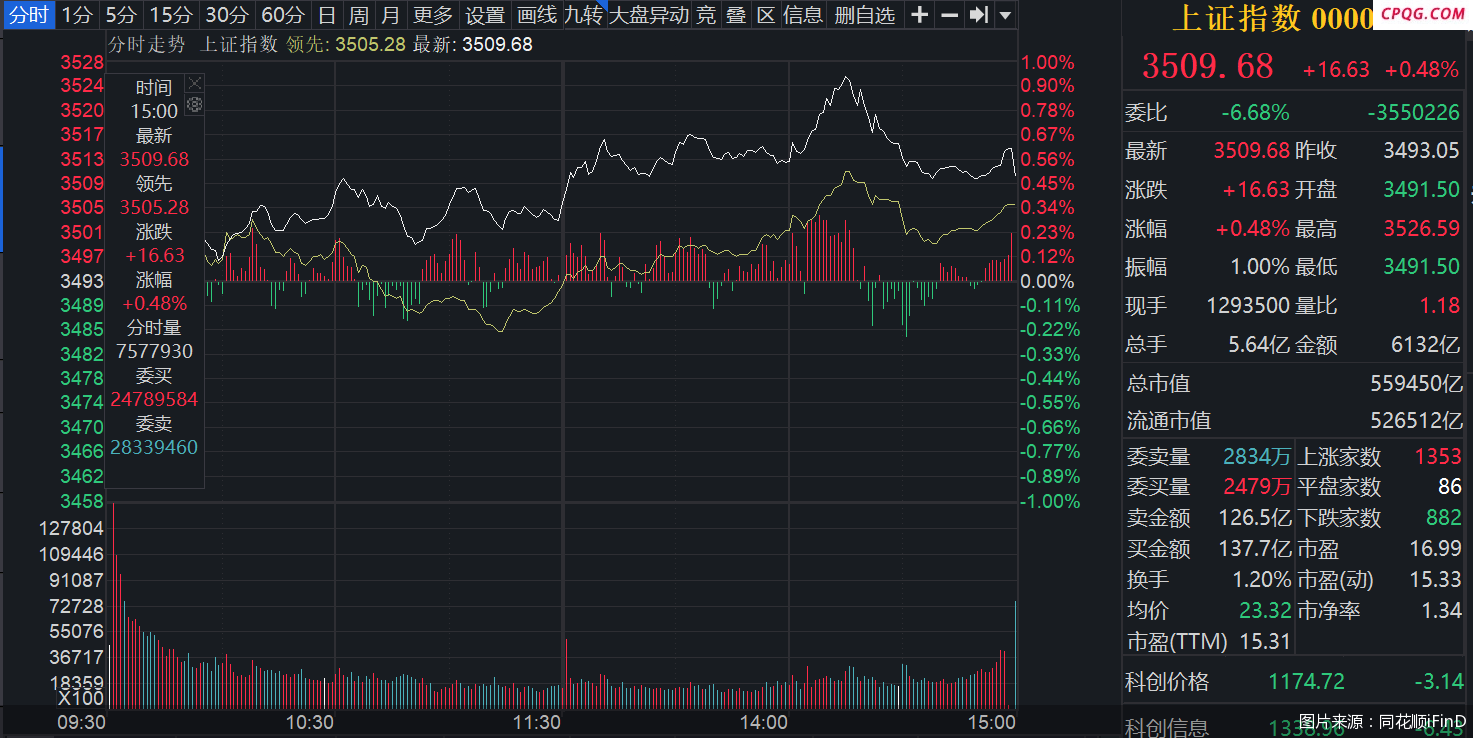Click the 11:30 time marker on axis

click(x=536, y=722)
